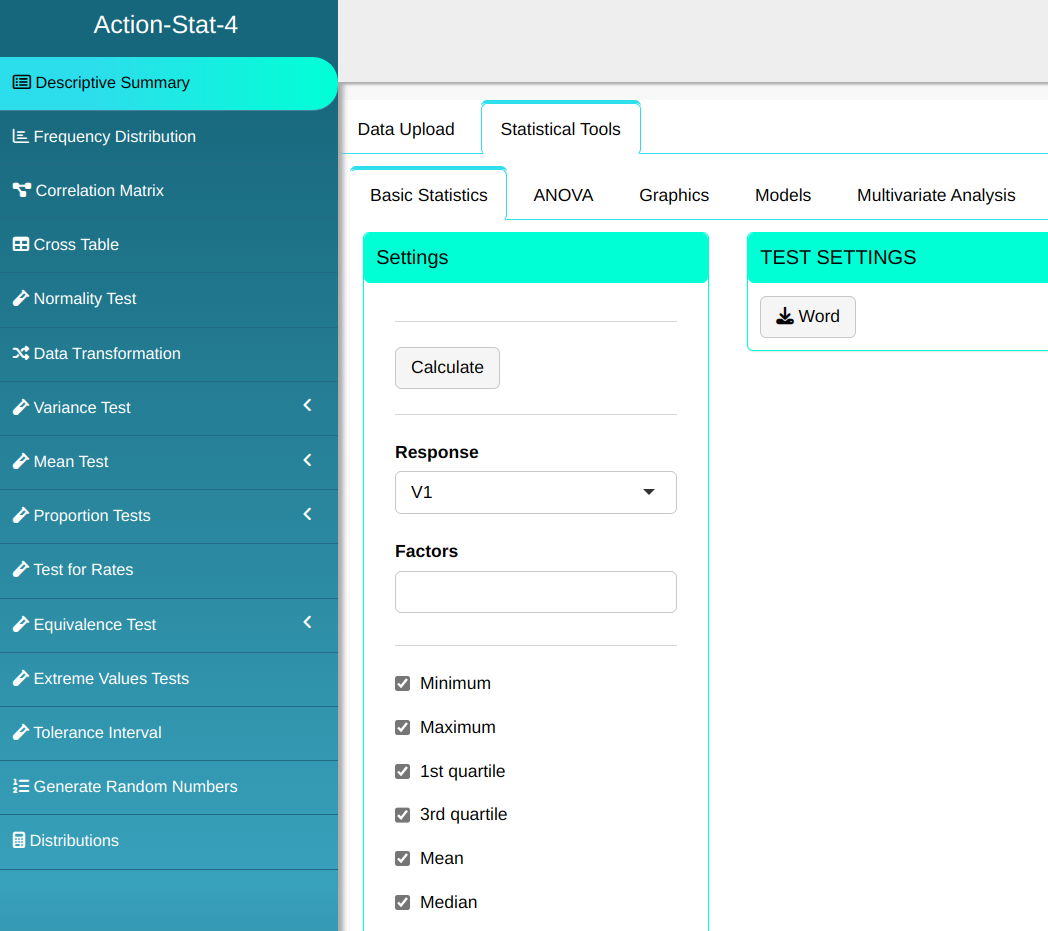The image size is (1048, 931).
Task: Click the Distributions calculator icon
Action: [18, 840]
